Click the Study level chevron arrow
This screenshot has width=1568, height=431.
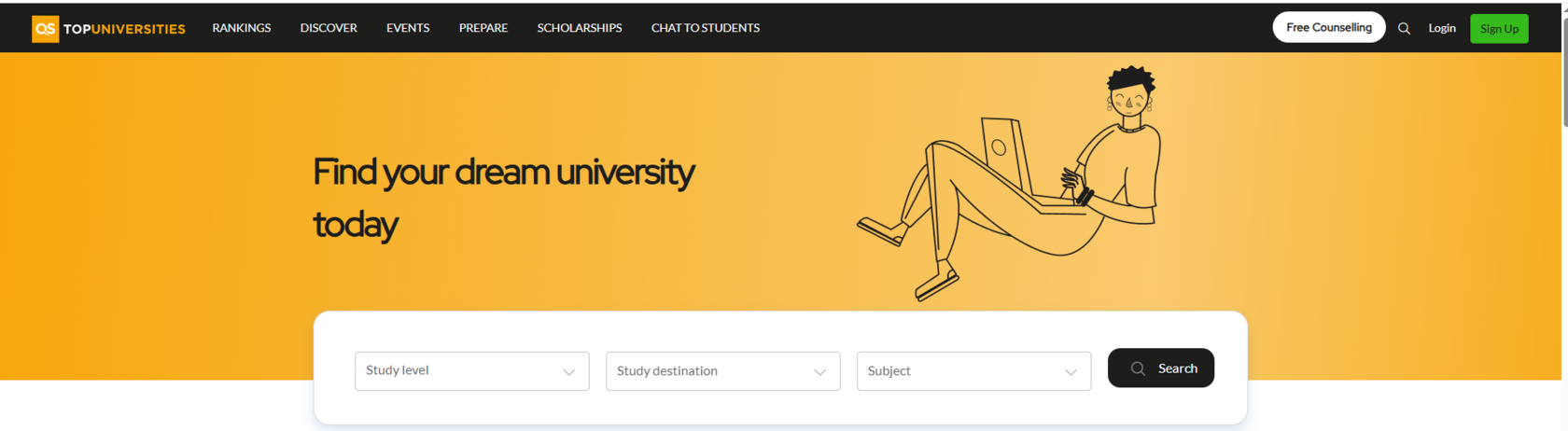568,372
